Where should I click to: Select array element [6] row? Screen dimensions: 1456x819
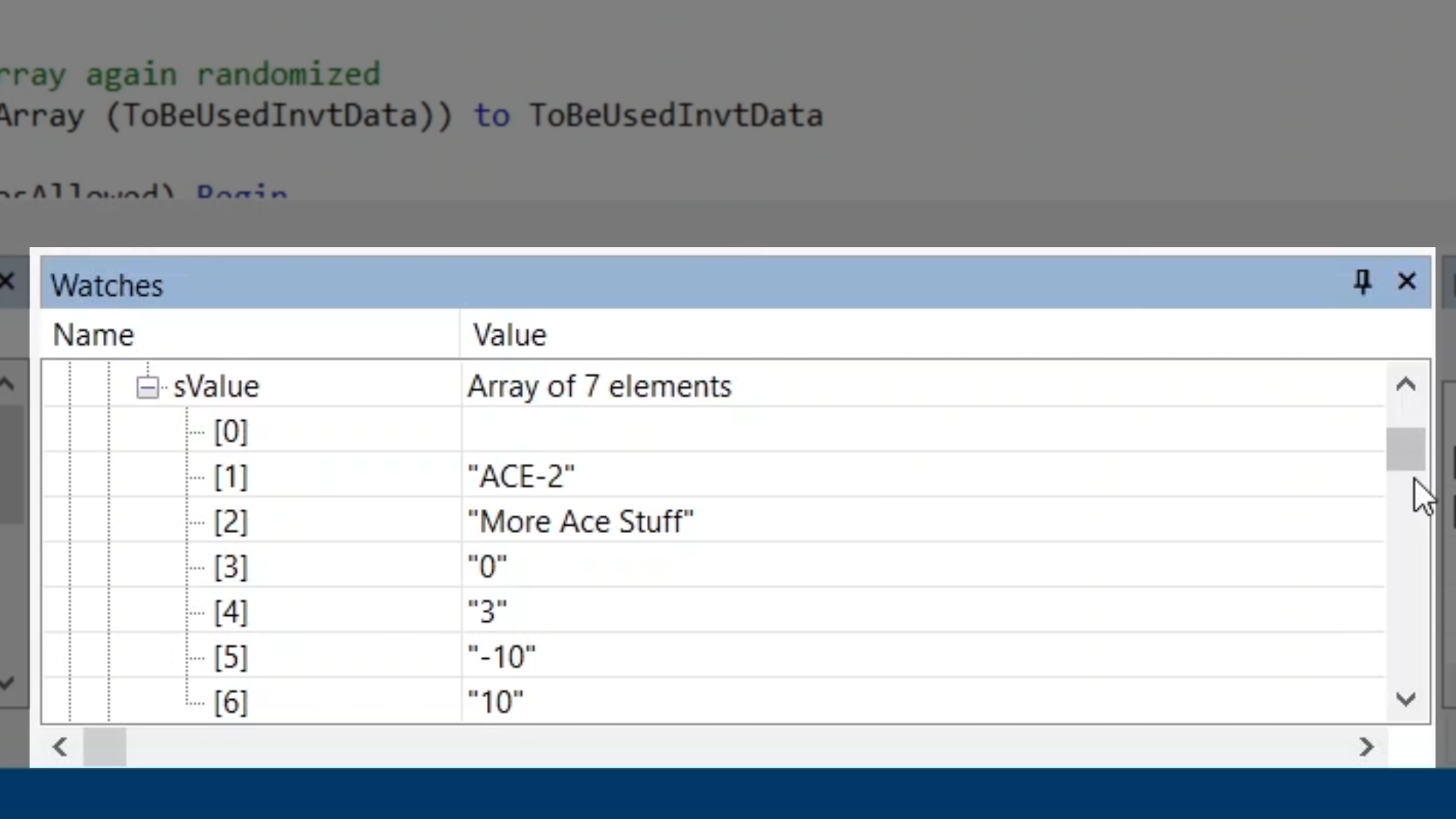pyautogui.click(x=231, y=702)
